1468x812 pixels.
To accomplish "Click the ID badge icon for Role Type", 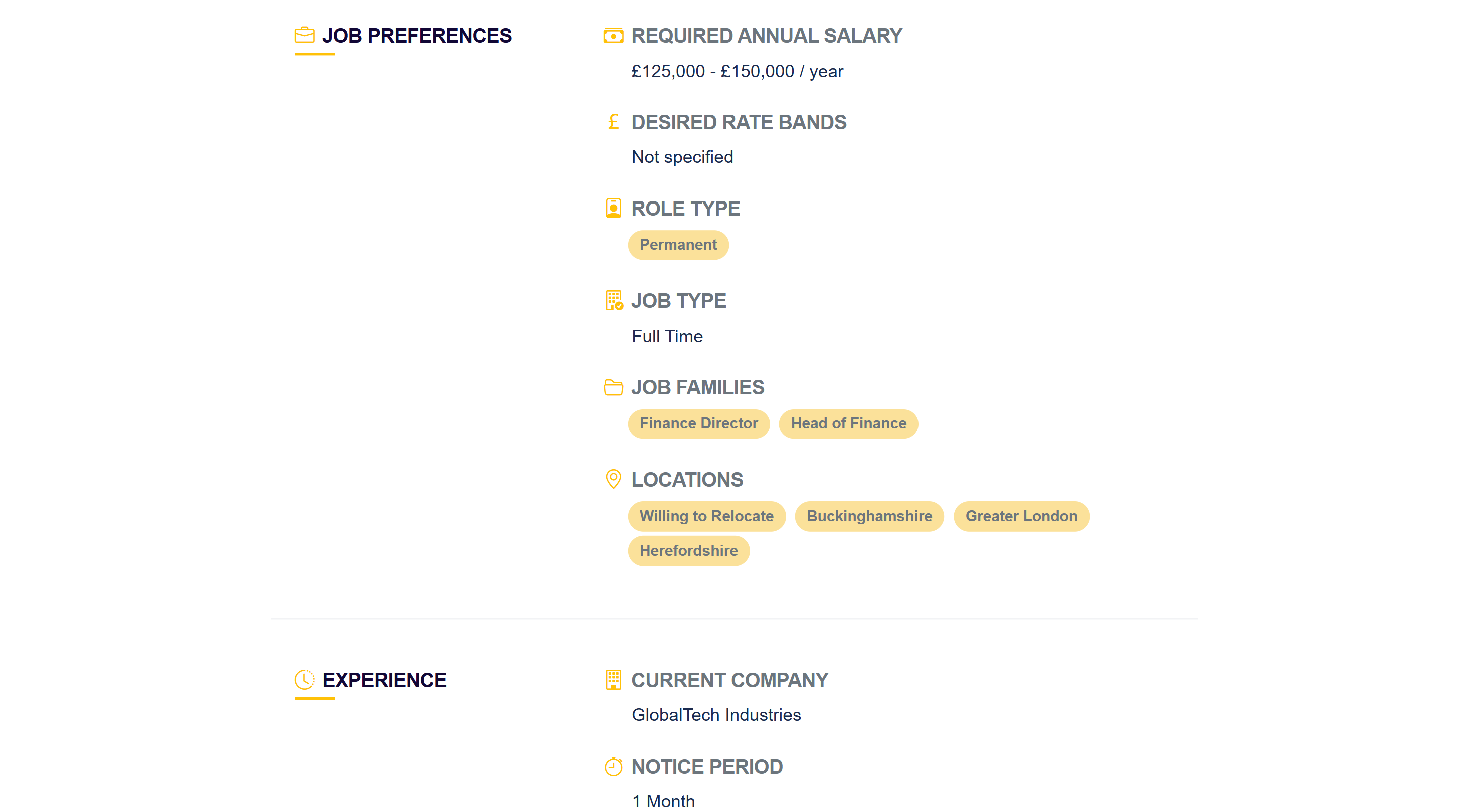I will [613, 209].
